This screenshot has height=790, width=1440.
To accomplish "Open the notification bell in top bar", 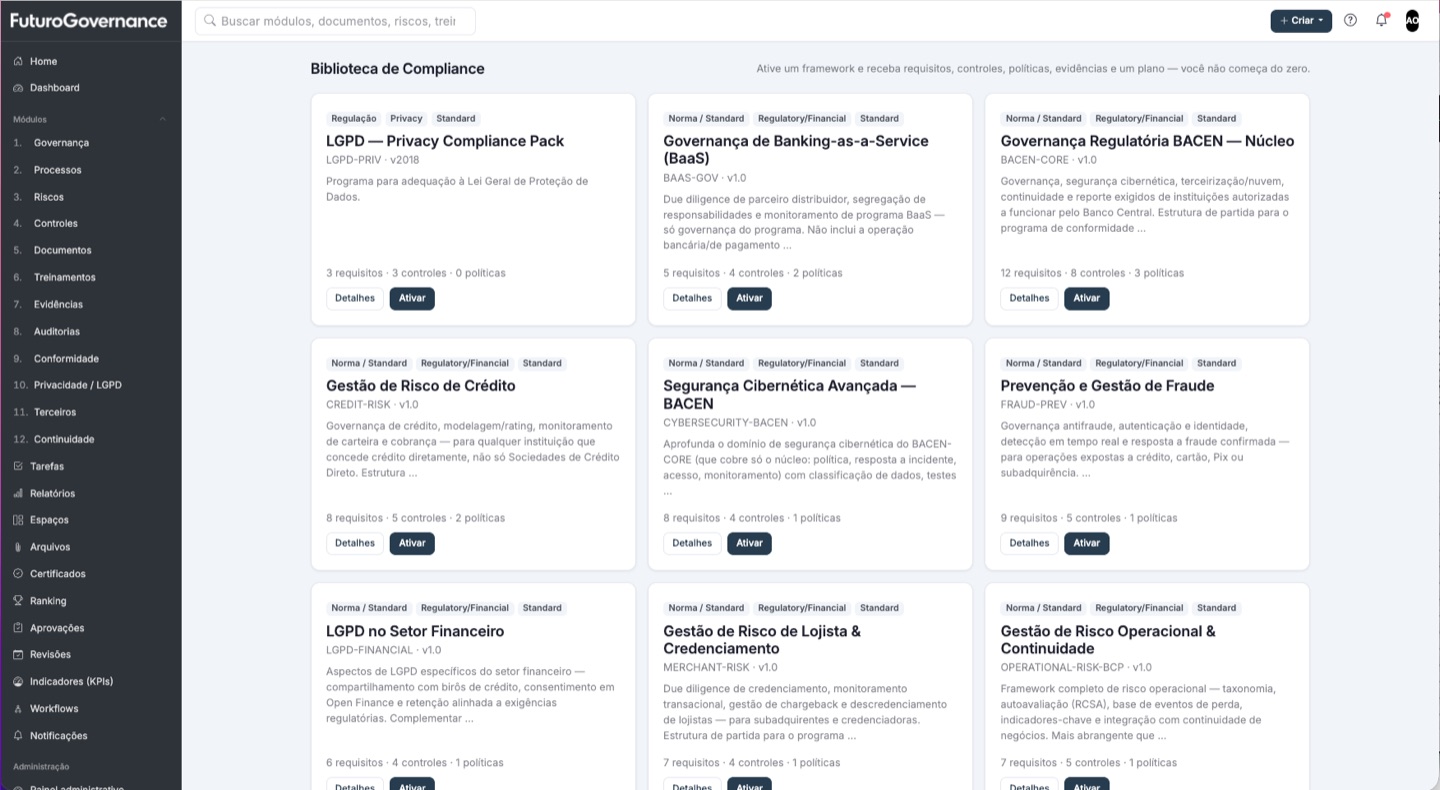I will [x=1381, y=20].
